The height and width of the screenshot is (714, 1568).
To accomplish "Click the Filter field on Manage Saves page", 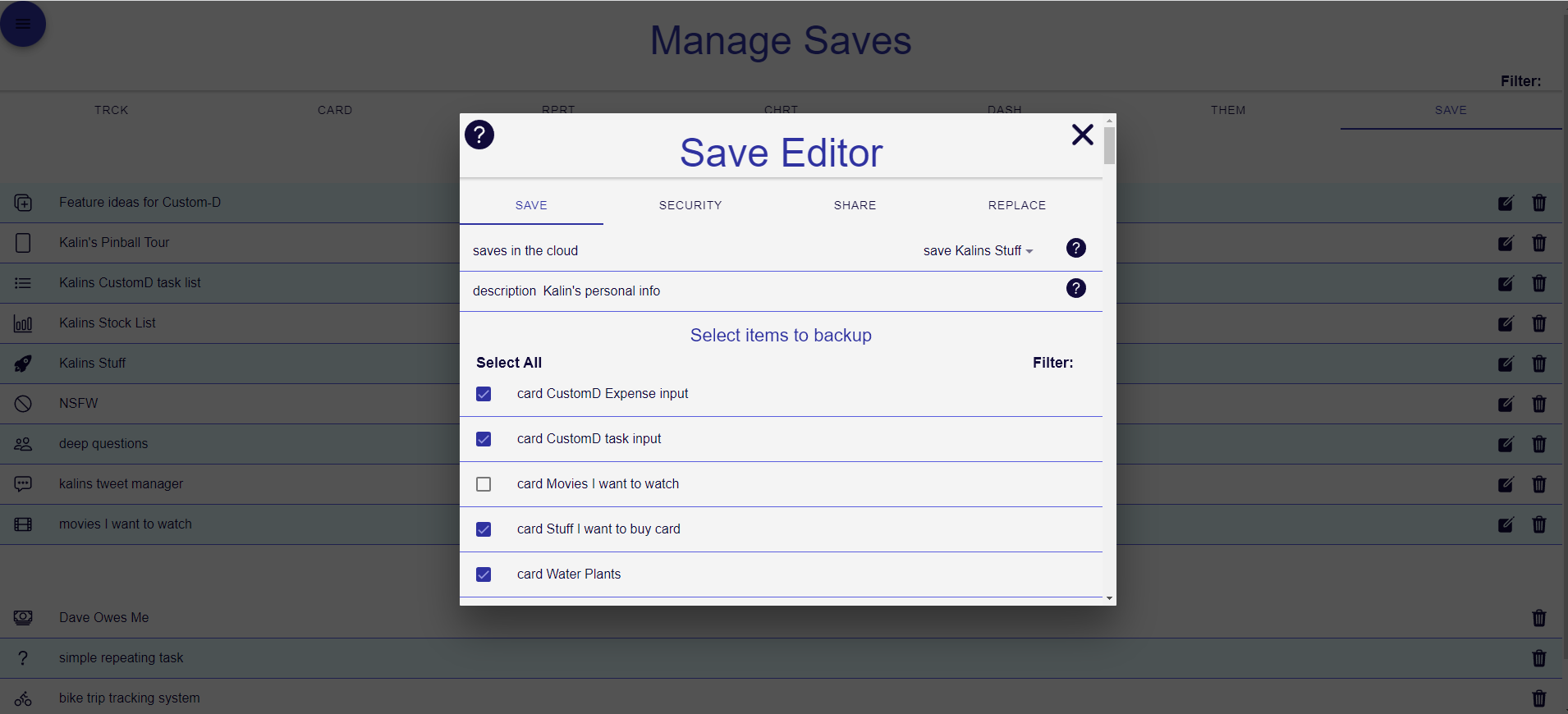I will 1520,81.
